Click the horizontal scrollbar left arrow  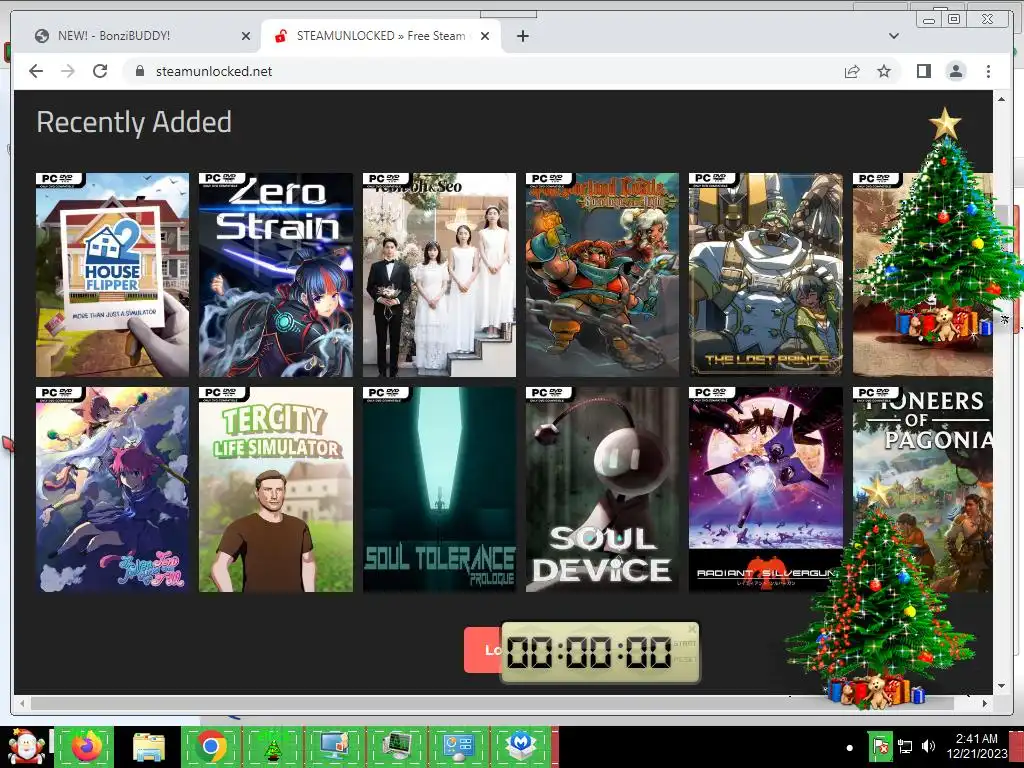[23, 703]
